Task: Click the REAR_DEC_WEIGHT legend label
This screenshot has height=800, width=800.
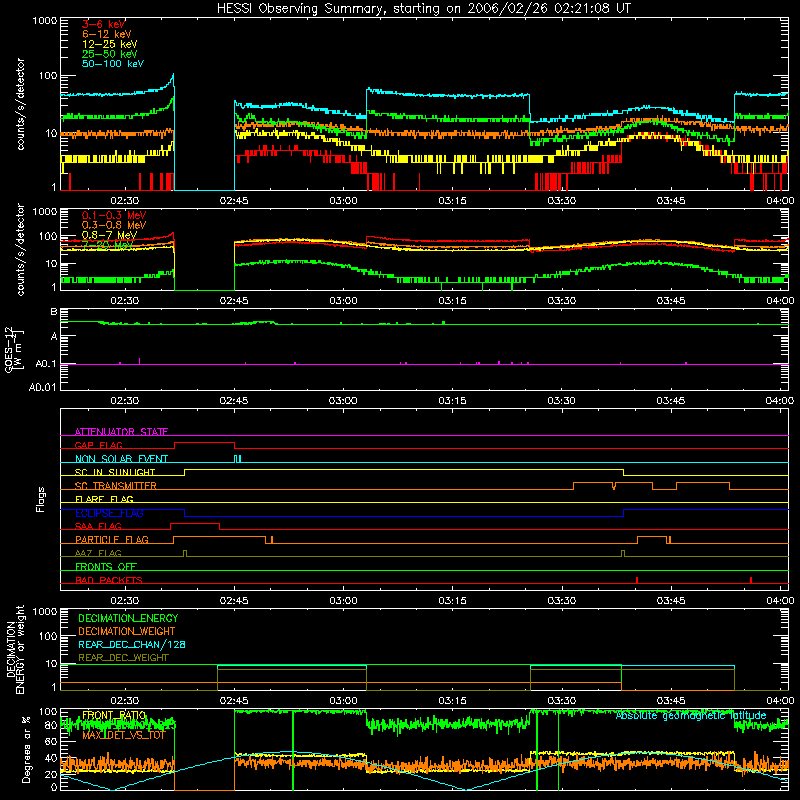Action: tap(123, 658)
